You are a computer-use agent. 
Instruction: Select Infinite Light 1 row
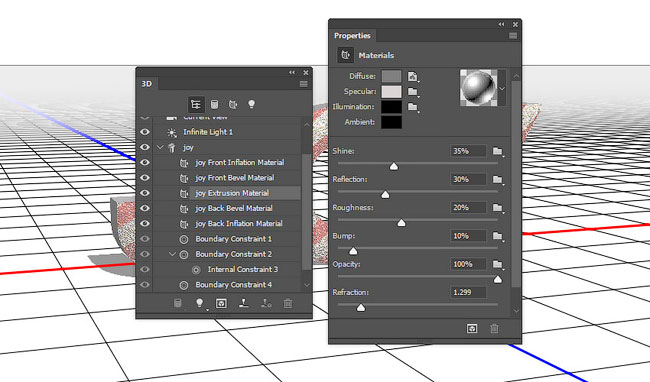227,132
